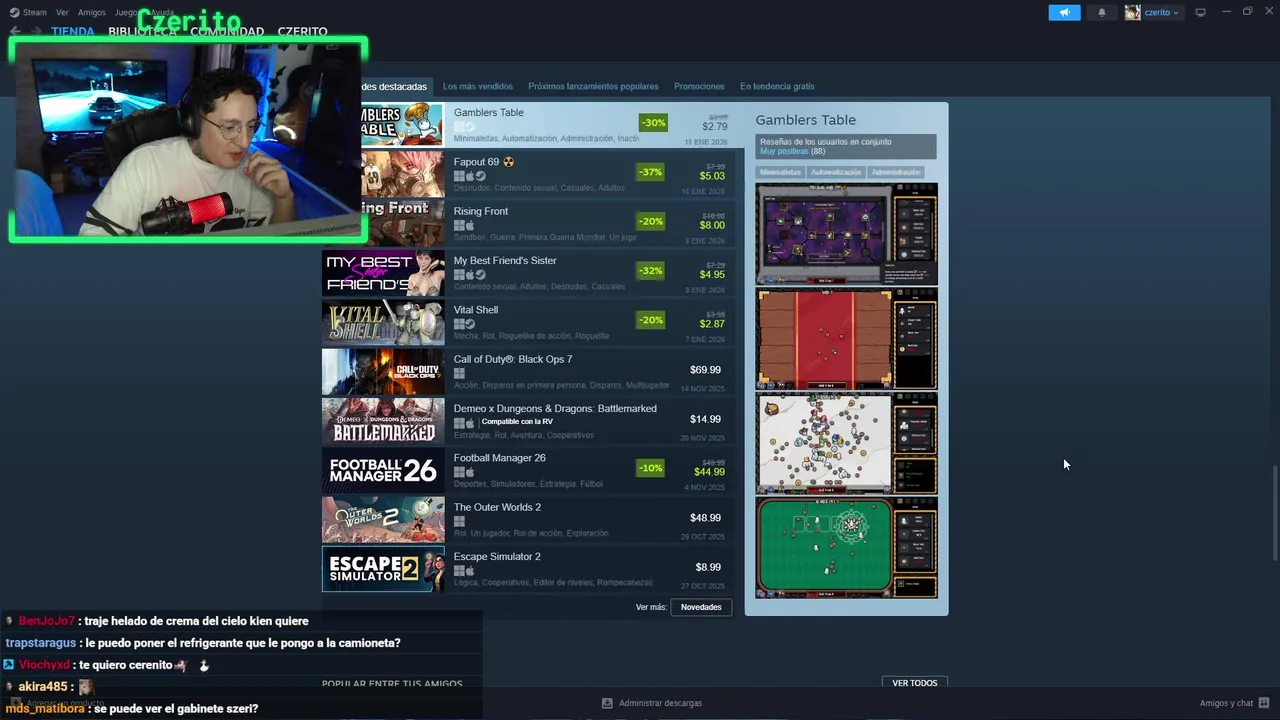Switch to Los más vendidos tab
The height and width of the screenshot is (720, 1280).
(x=478, y=86)
